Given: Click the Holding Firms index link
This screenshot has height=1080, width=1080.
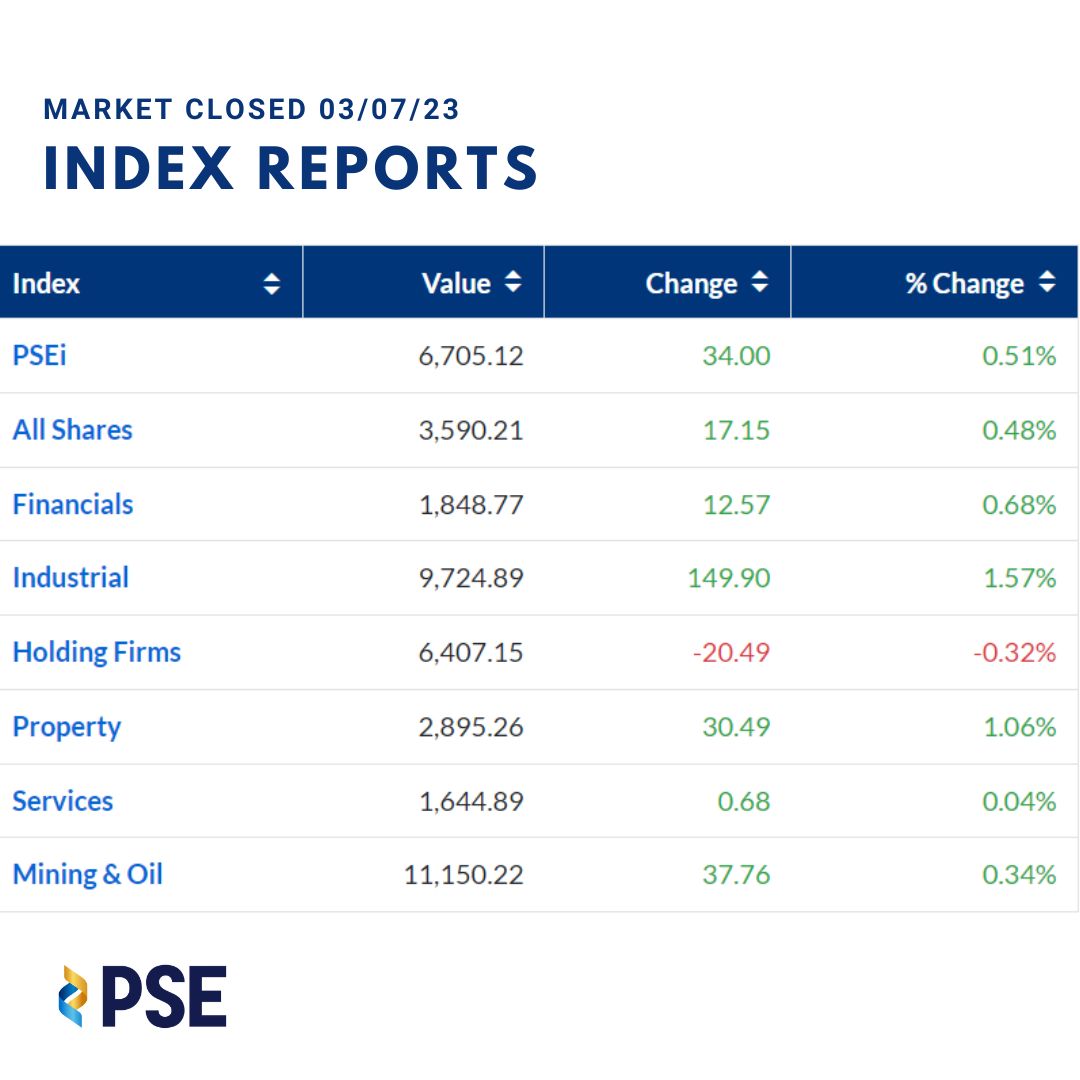Looking at the screenshot, I should click(97, 652).
